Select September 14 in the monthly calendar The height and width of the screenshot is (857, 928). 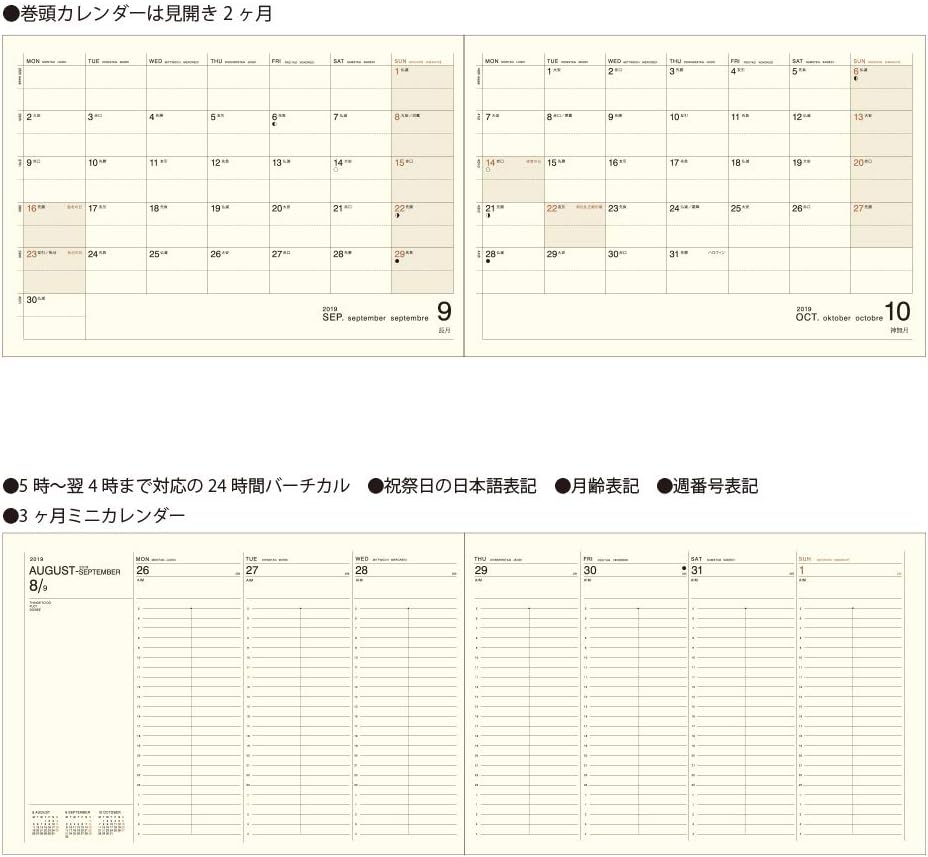[x=360, y=179]
